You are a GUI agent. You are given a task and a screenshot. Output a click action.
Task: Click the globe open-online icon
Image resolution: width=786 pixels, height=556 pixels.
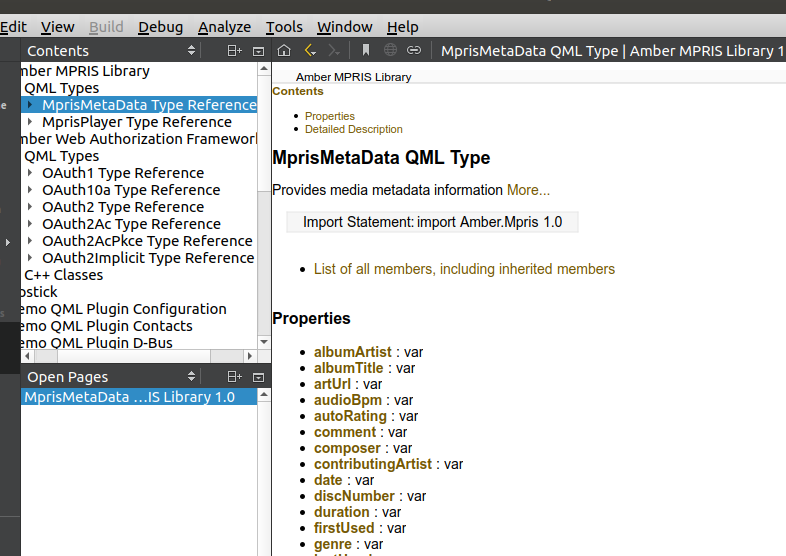pos(390,50)
